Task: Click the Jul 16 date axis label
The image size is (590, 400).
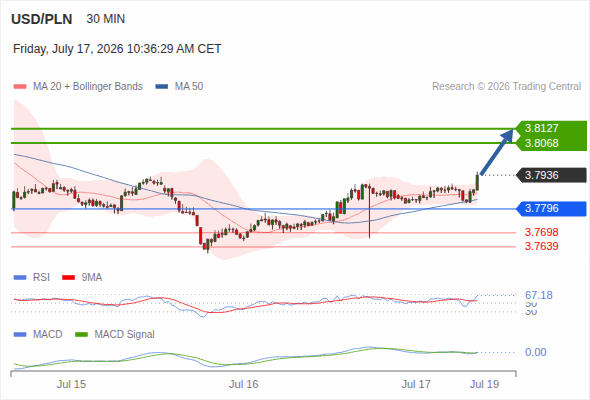Action: coord(244,384)
